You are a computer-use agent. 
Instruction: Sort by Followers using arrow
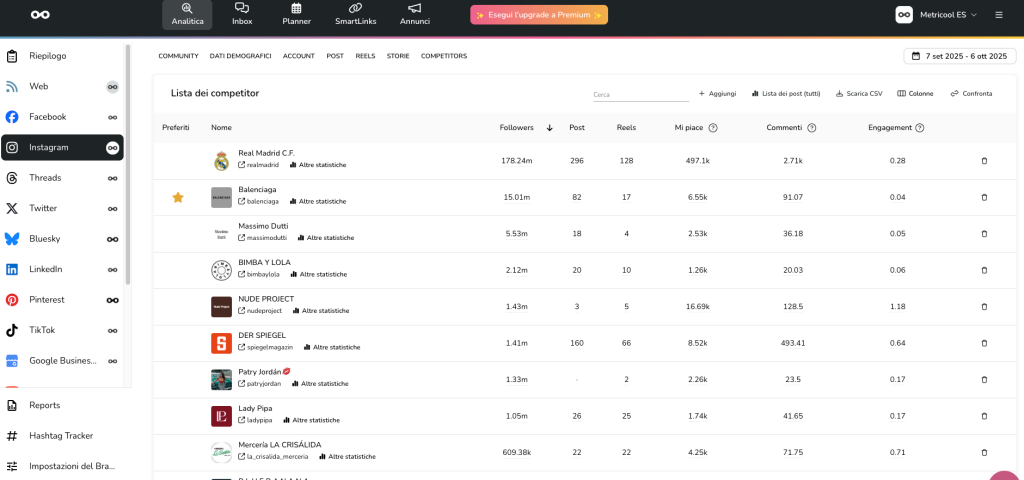pyautogui.click(x=549, y=128)
